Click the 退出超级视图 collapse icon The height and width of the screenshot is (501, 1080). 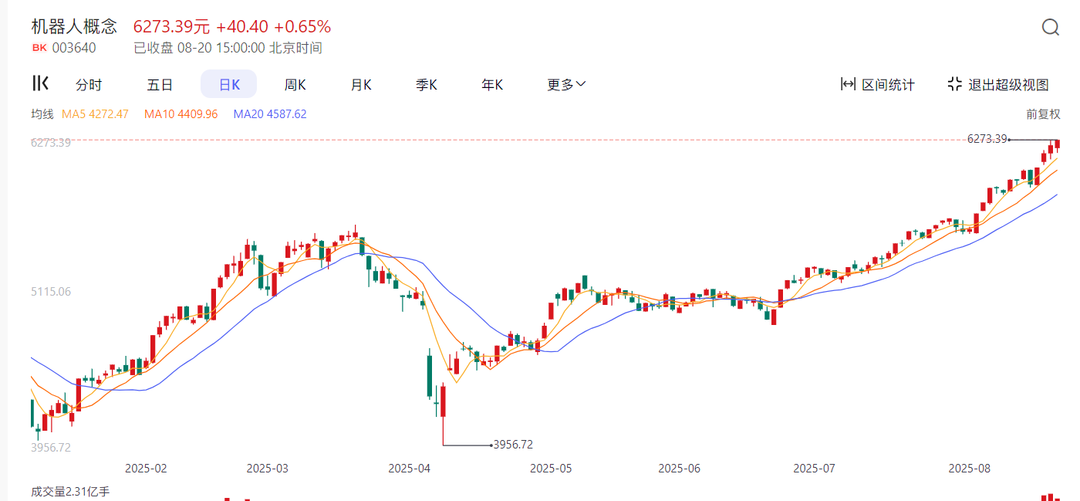point(955,85)
